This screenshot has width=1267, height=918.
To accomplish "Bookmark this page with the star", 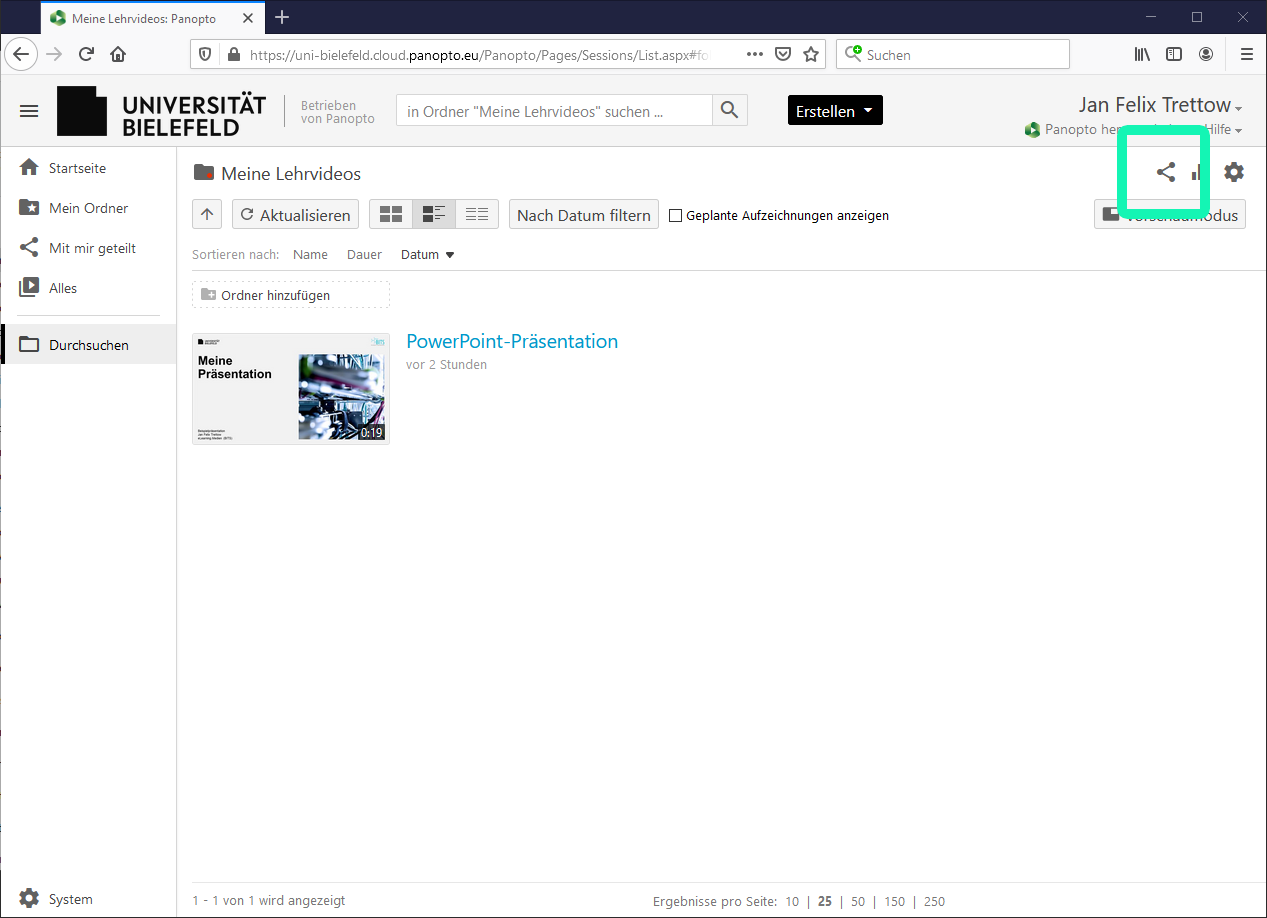I will pos(811,54).
